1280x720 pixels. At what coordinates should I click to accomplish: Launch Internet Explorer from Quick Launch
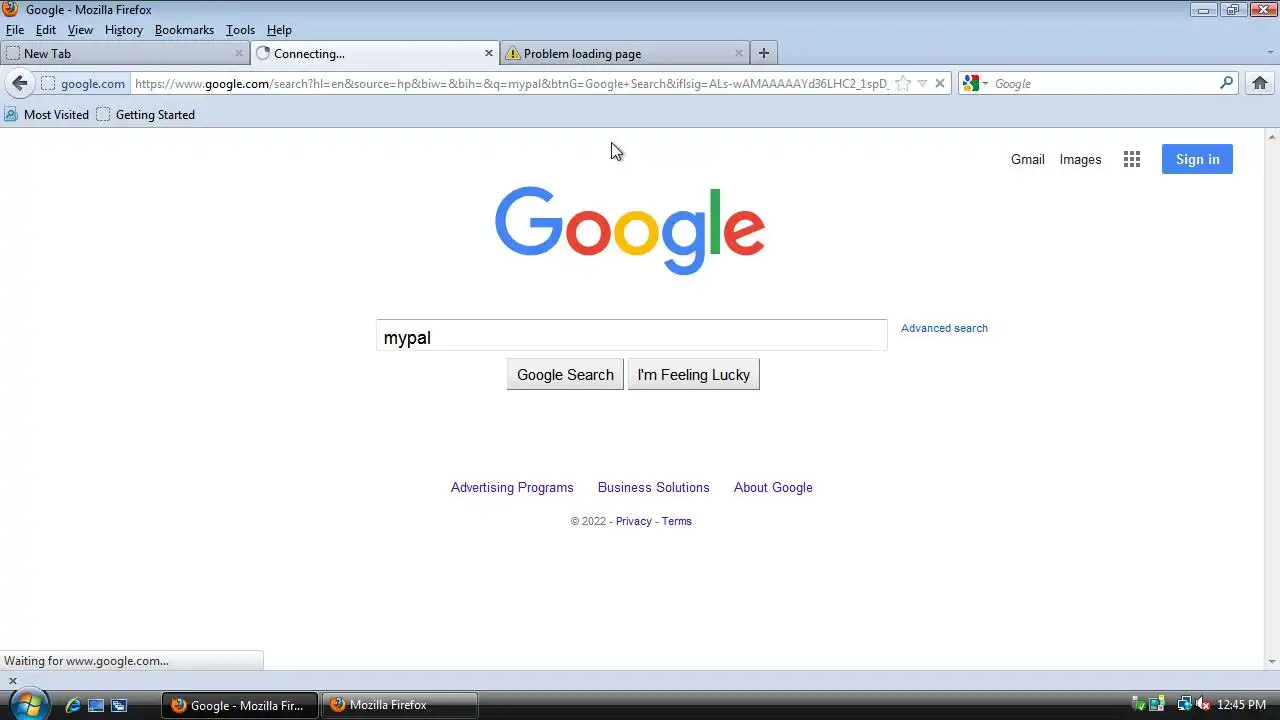click(73, 705)
